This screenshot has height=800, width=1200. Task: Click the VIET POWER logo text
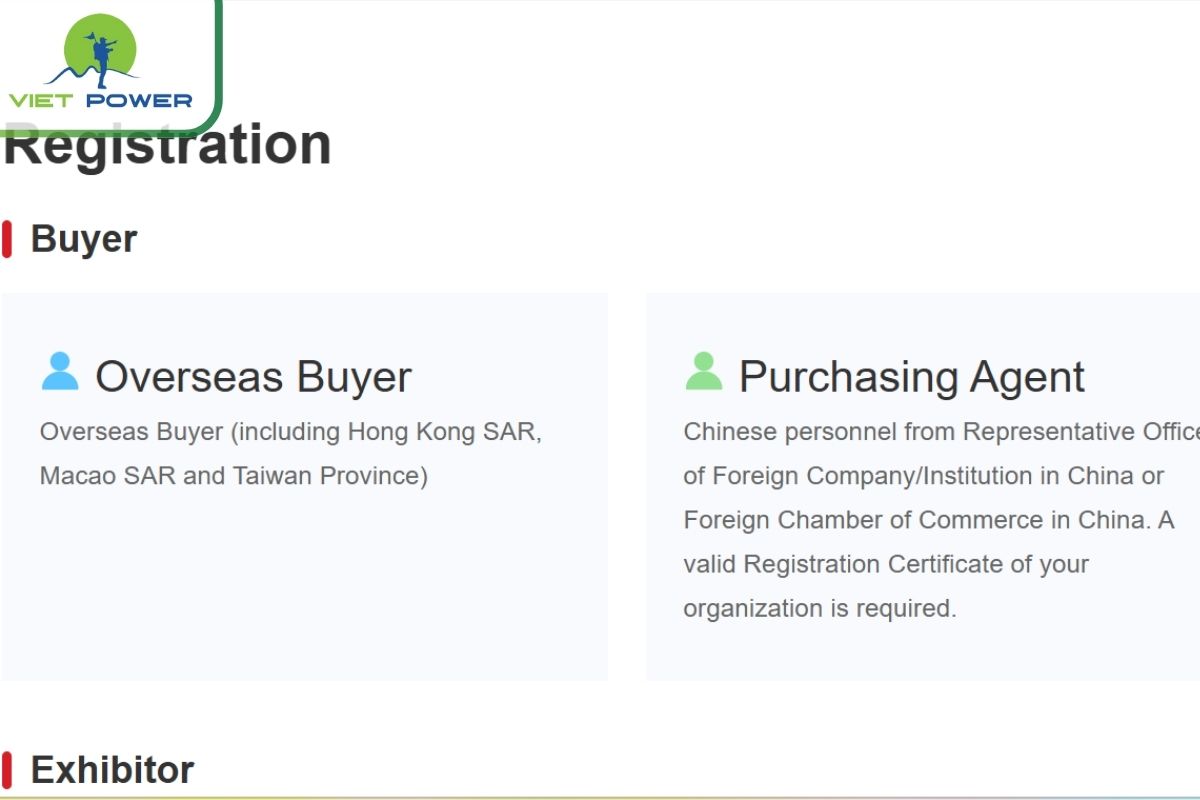tap(100, 100)
